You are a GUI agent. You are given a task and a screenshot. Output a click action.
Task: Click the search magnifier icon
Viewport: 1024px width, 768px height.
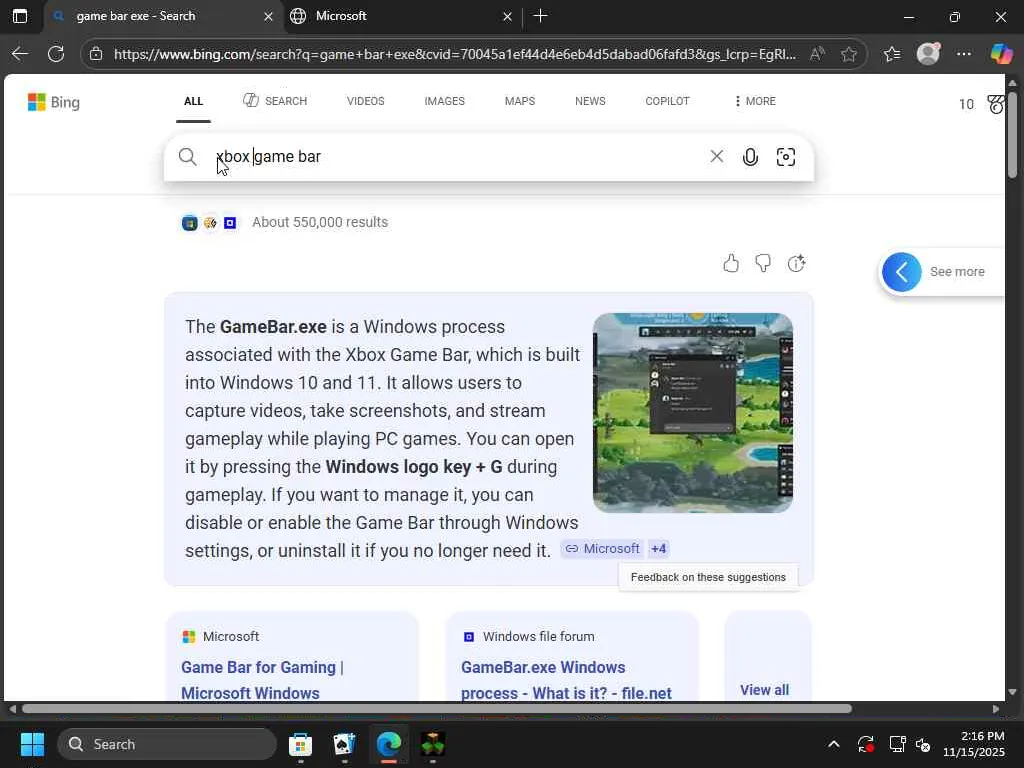pyautogui.click(x=187, y=157)
